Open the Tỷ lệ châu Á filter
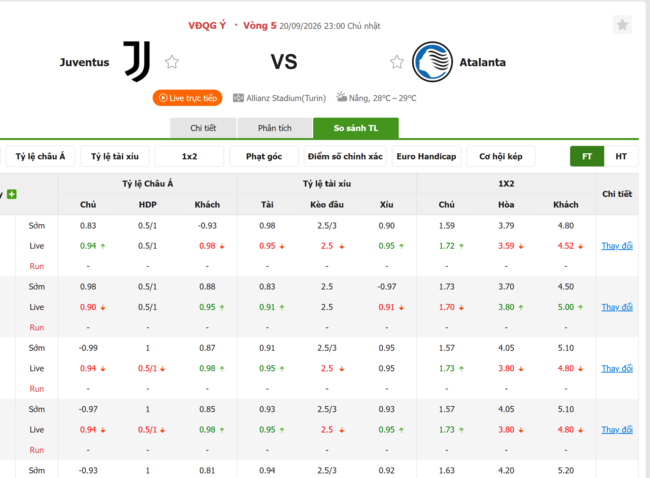The height and width of the screenshot is (478, 650). click(x=40, y=156)
